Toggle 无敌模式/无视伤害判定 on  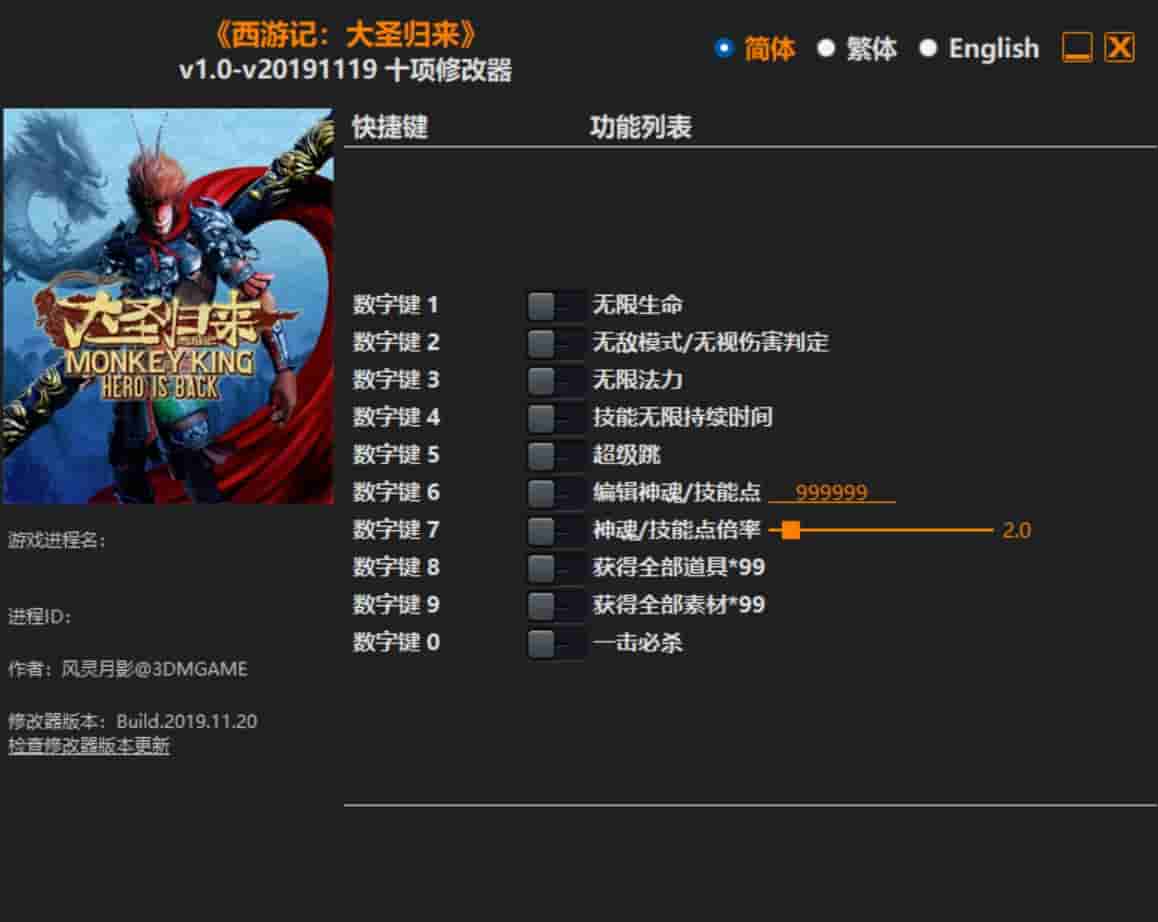[x=553, y=343]
